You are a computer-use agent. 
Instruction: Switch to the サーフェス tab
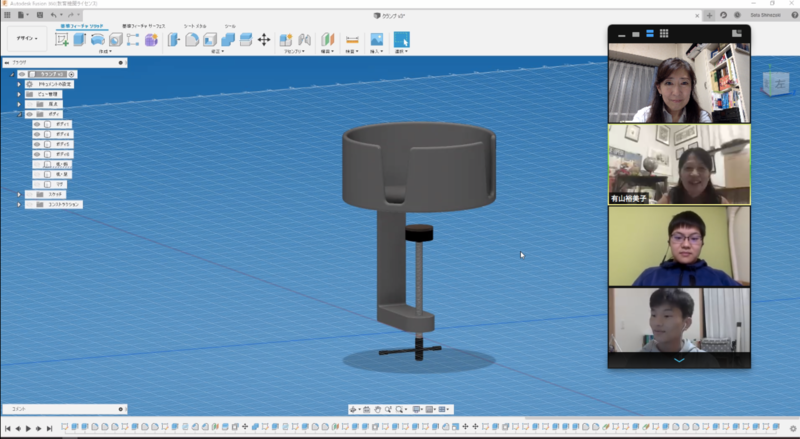[143, 26]
